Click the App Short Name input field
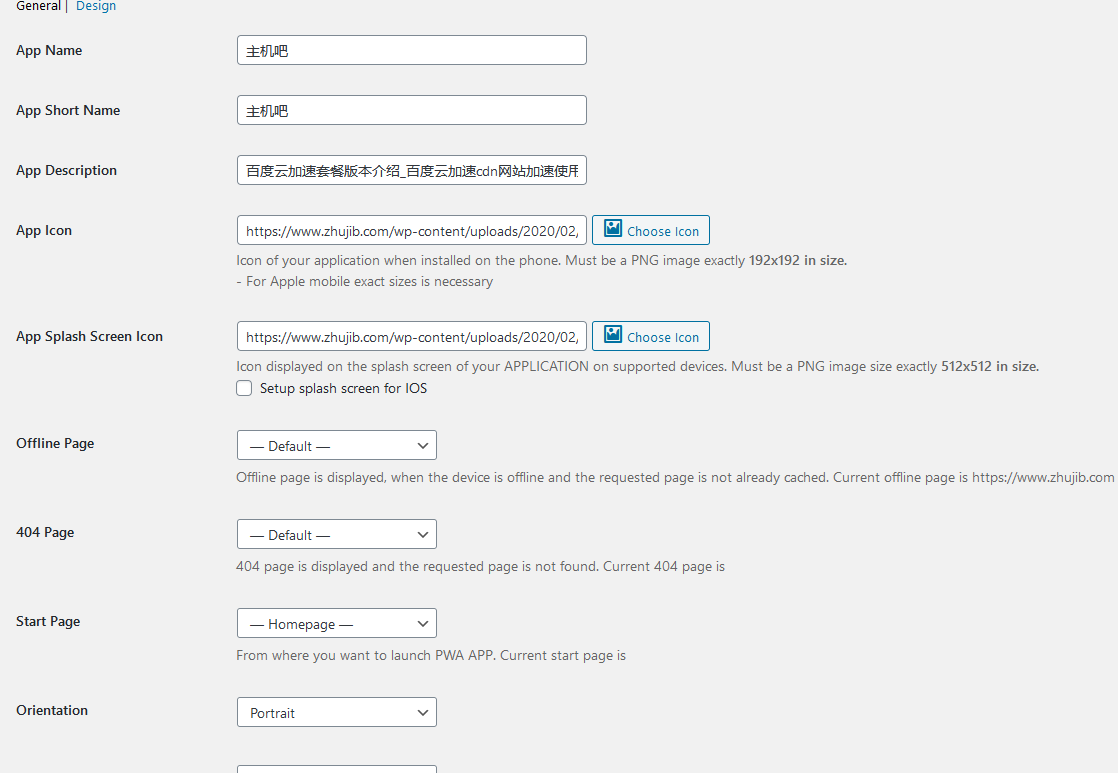Viewport: 1118px width, 773px height. coord(412,110)
